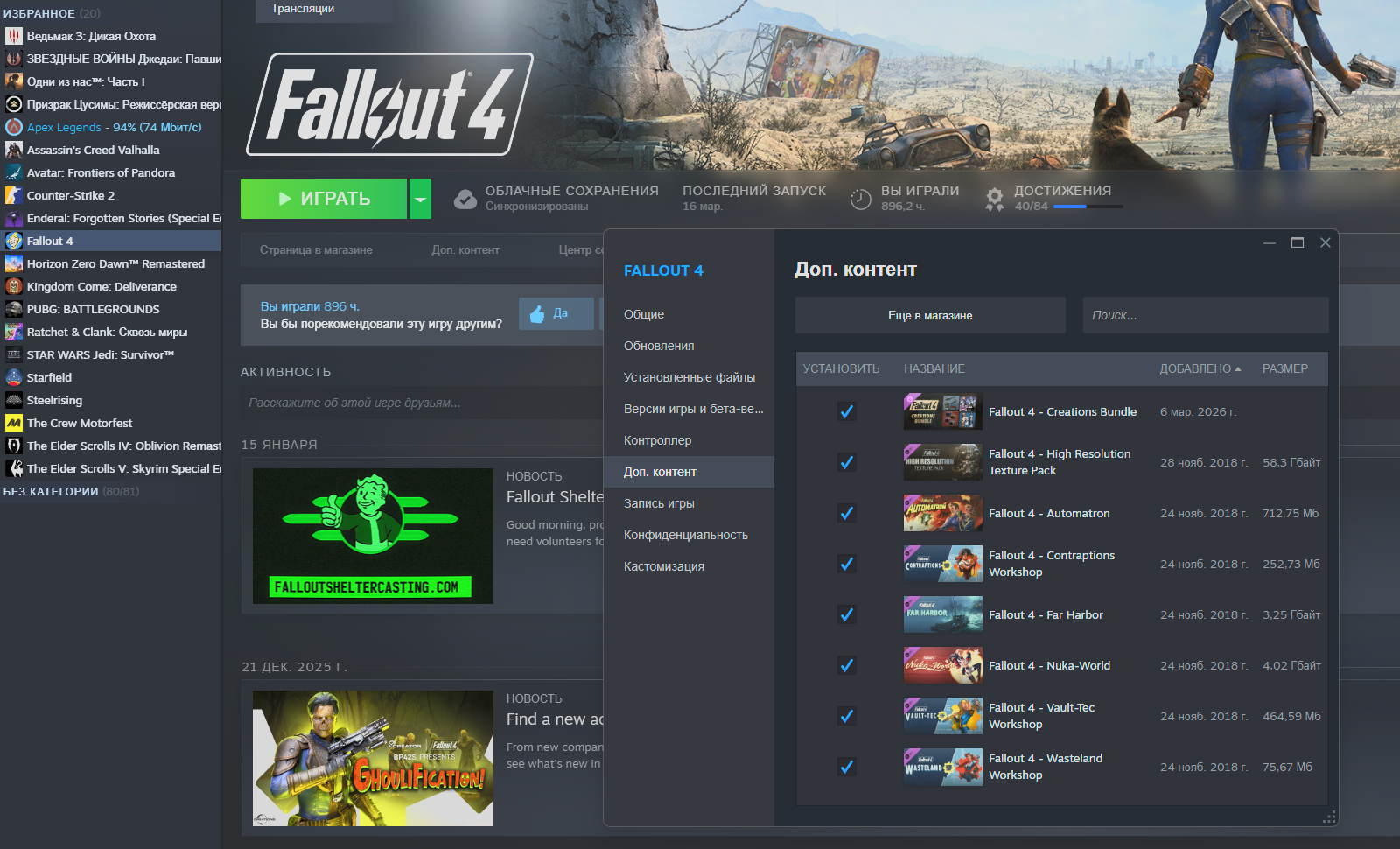Uncheck Fallout 4 - Creations Bundle install checkbox

coord(847,411)
